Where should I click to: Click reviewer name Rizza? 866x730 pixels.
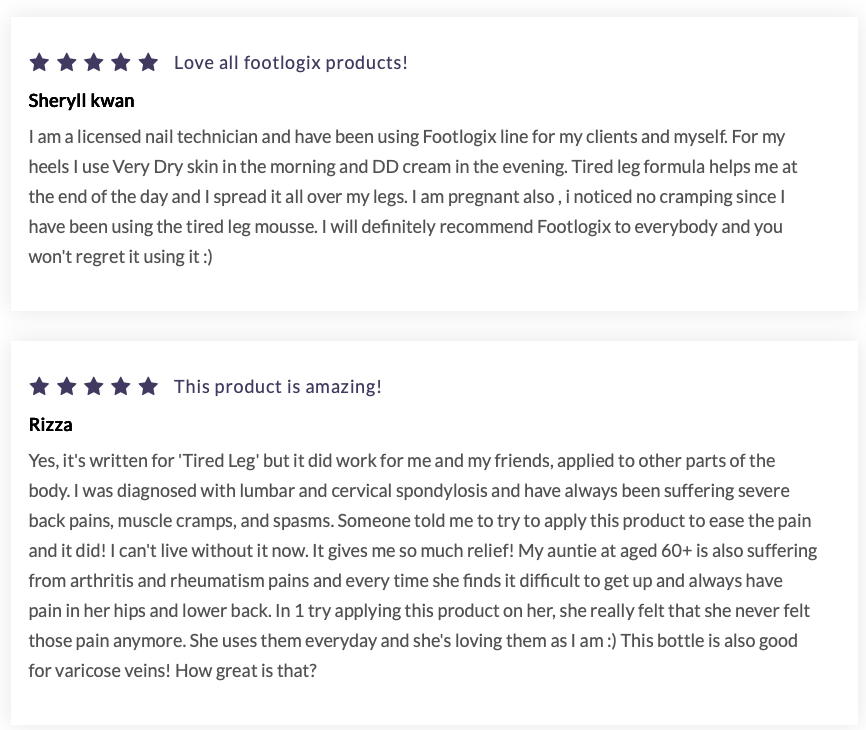(50, 424)
